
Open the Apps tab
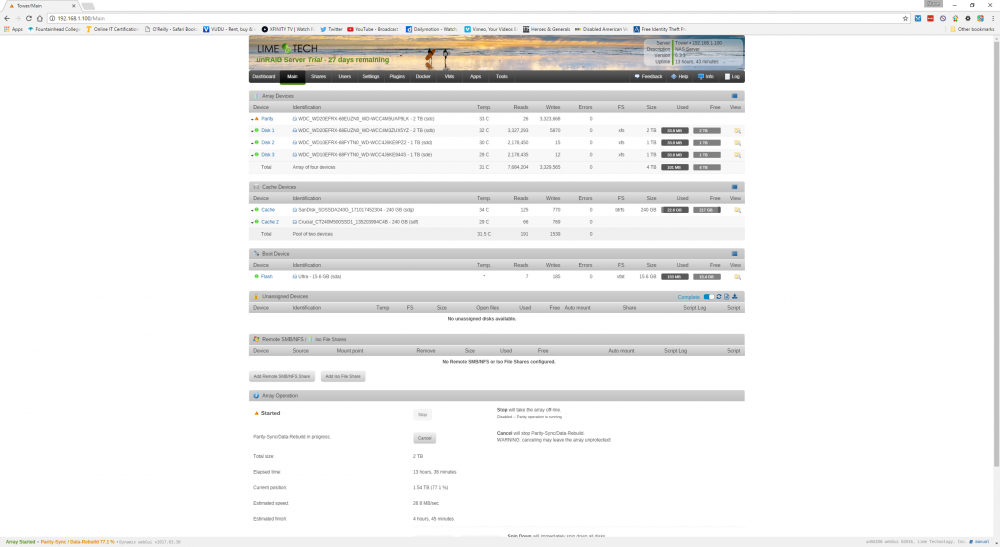[x=475, y=77]
